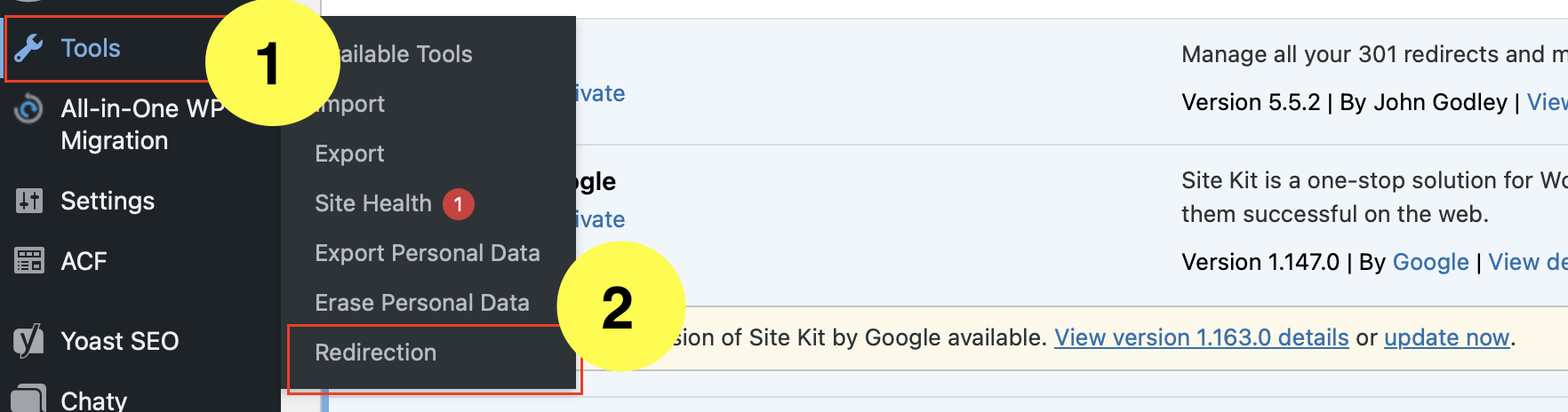This screenshot has width=1568, height=412.
Task: Open the Tools menu
Action: coord(91,48)
